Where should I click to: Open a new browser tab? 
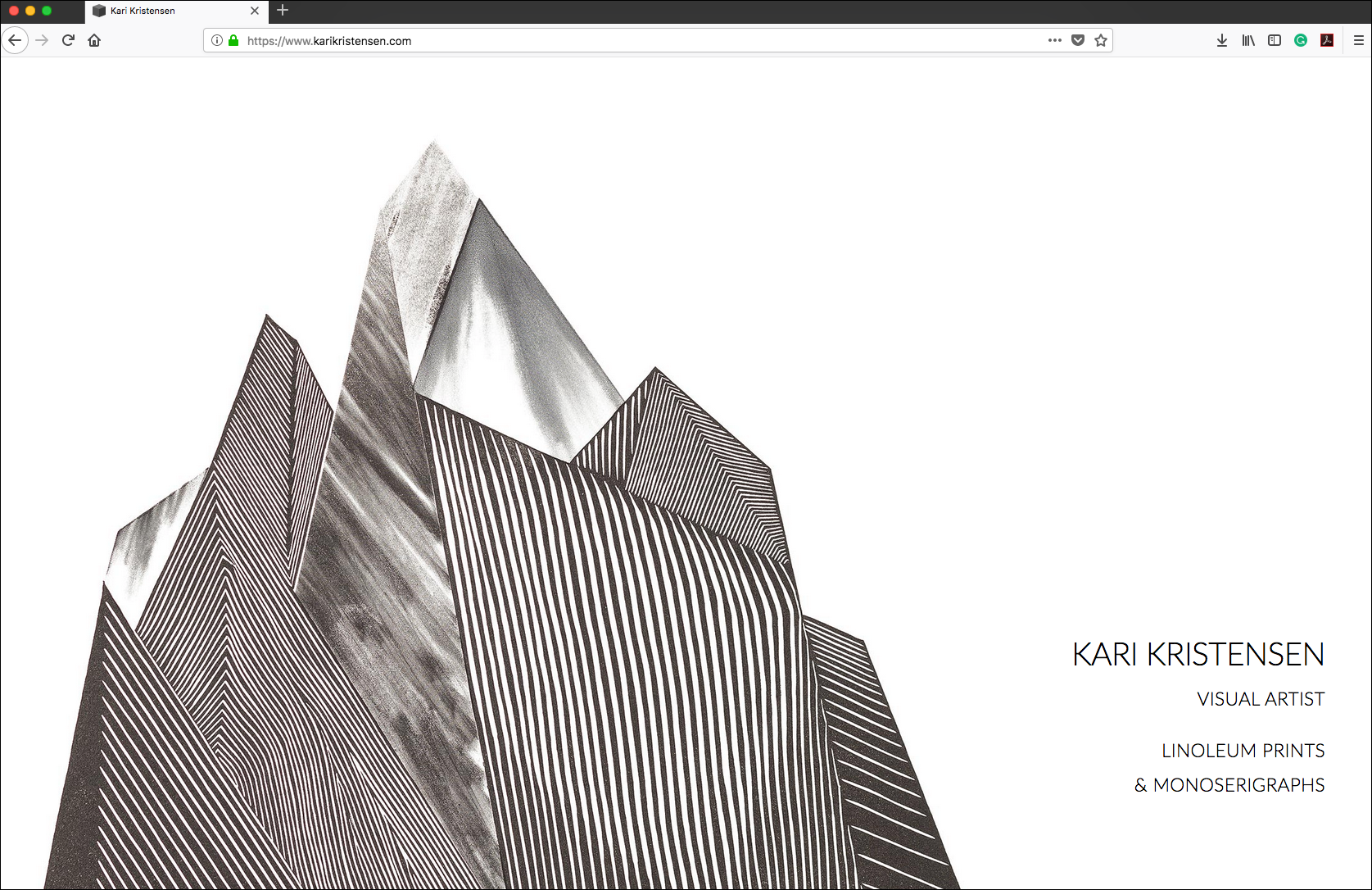click(x=282, y=11)
